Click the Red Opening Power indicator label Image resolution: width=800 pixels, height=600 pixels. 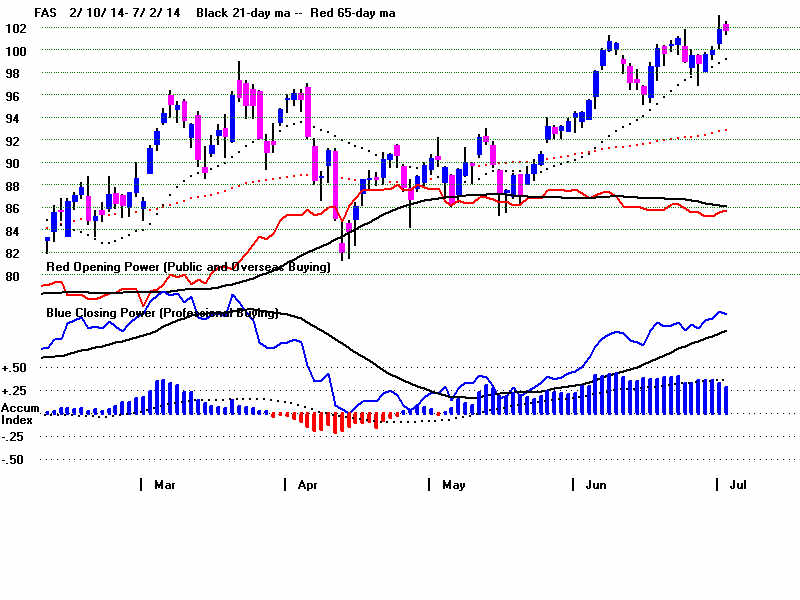188,267
